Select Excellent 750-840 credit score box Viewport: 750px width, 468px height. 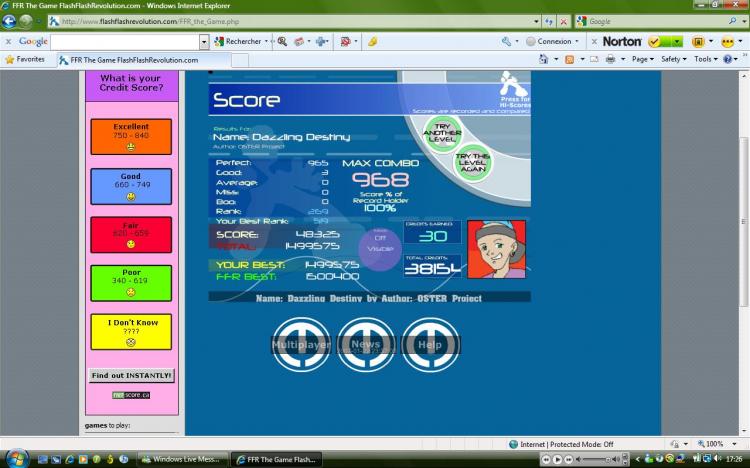click(x=131, y=137)
